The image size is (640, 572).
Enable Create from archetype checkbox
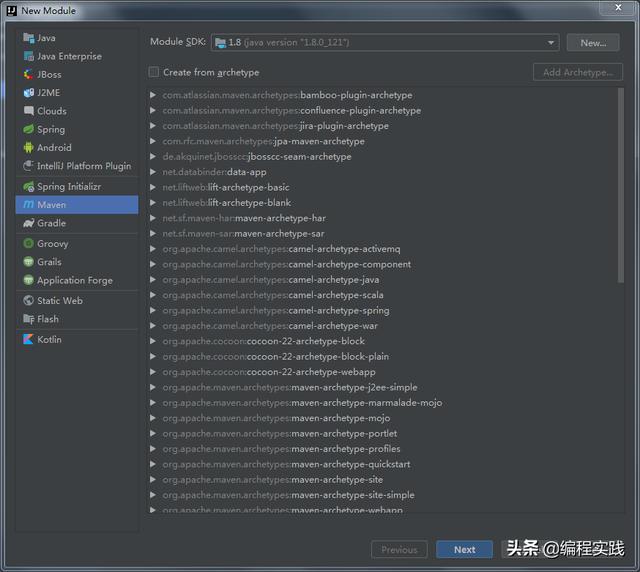click(154, 72)
